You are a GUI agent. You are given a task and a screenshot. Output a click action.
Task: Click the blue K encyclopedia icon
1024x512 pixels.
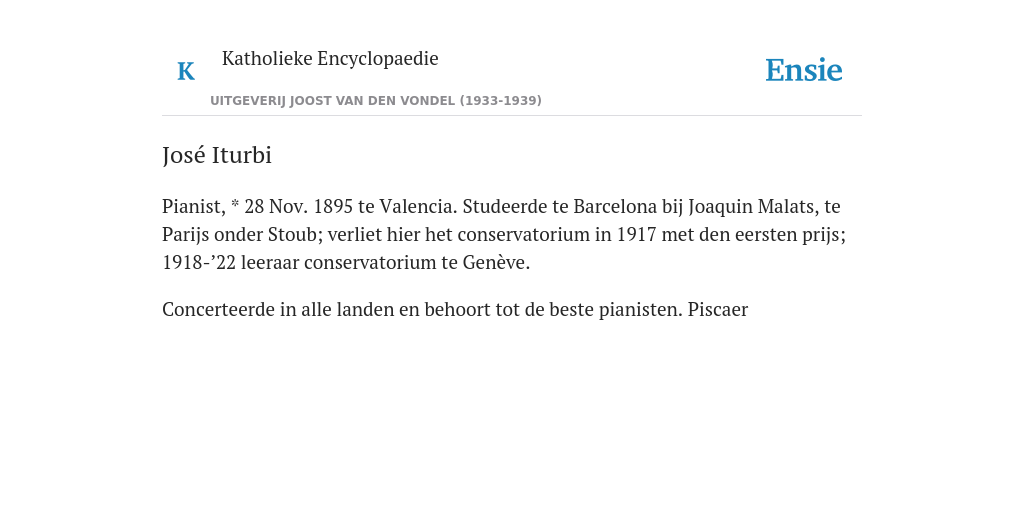point(186,71)
